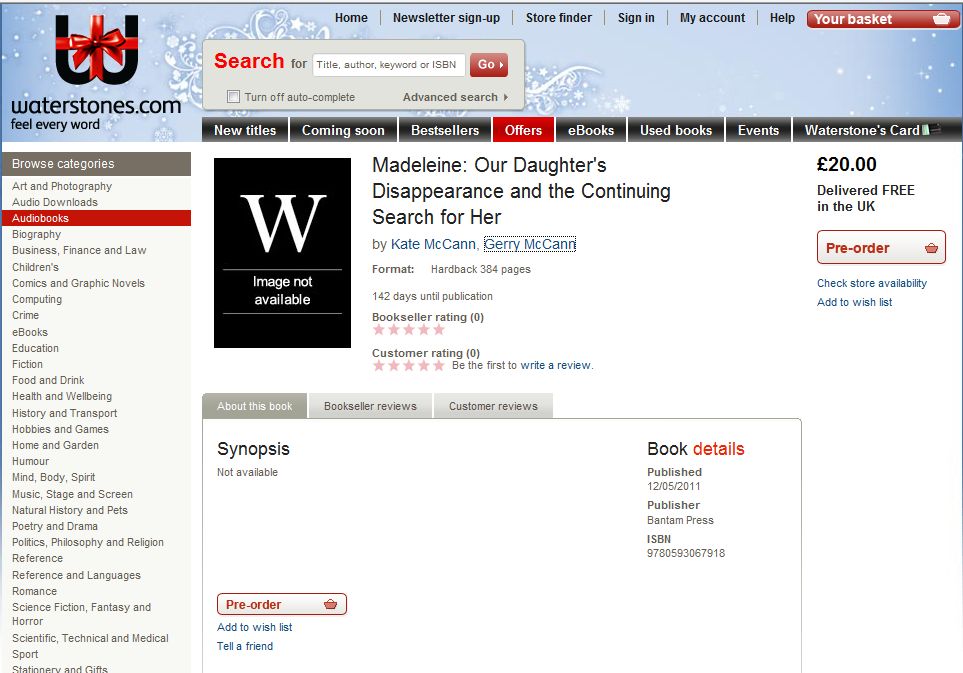
Task: Click the book cover placeholder image
Action: 282,253
